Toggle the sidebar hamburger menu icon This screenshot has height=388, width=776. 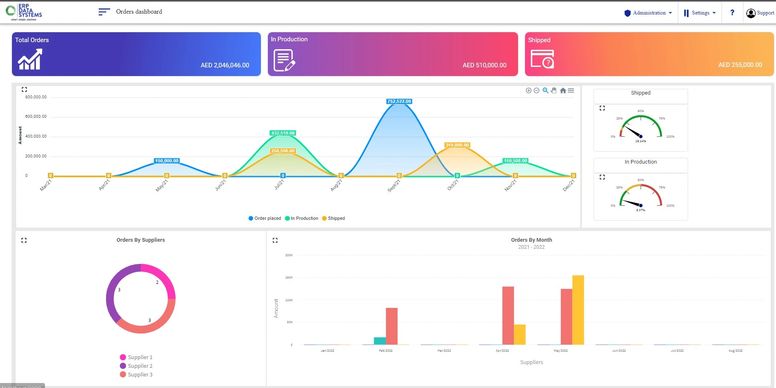(104, 12)
